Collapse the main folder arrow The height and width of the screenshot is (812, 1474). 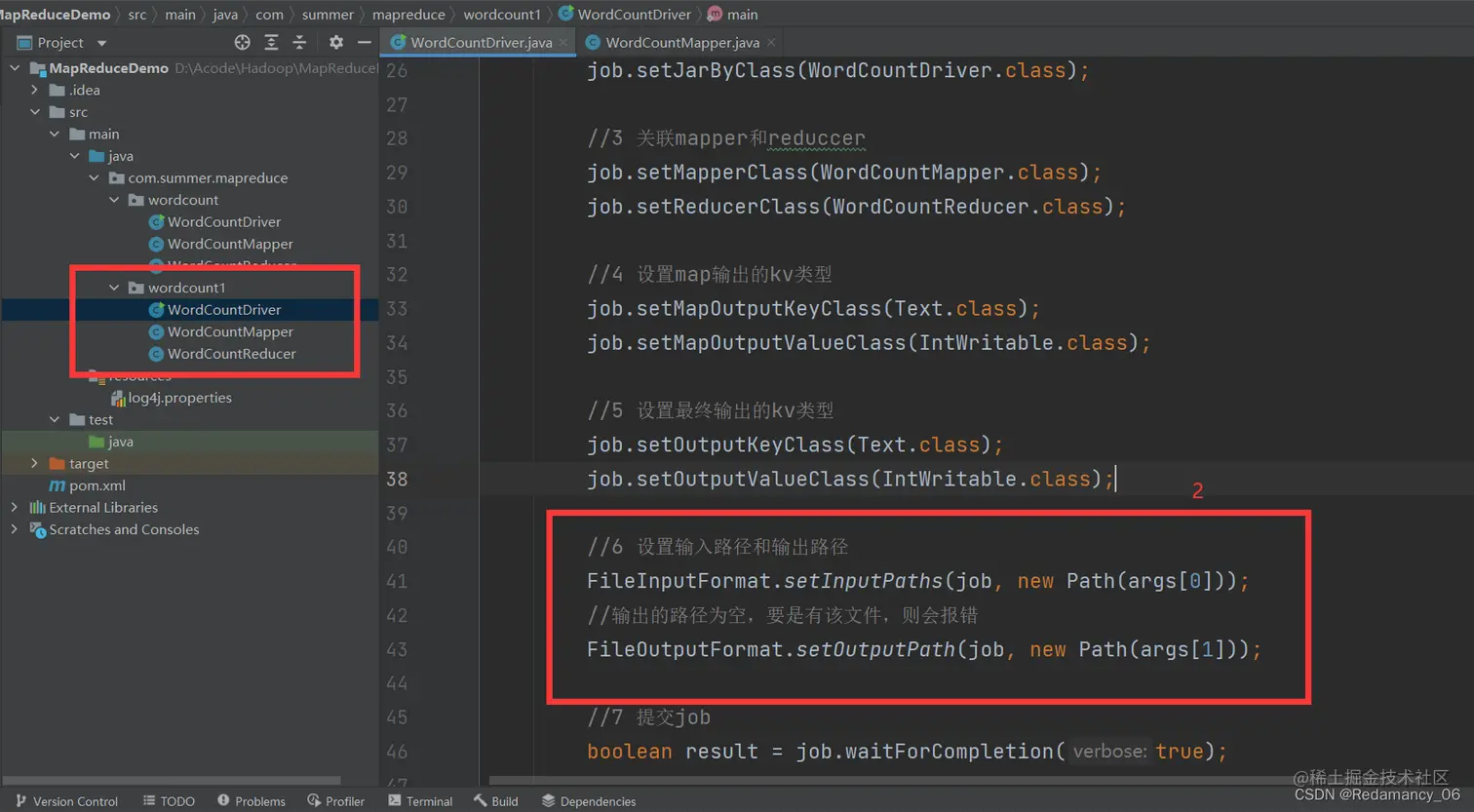[x=55, y=134]
